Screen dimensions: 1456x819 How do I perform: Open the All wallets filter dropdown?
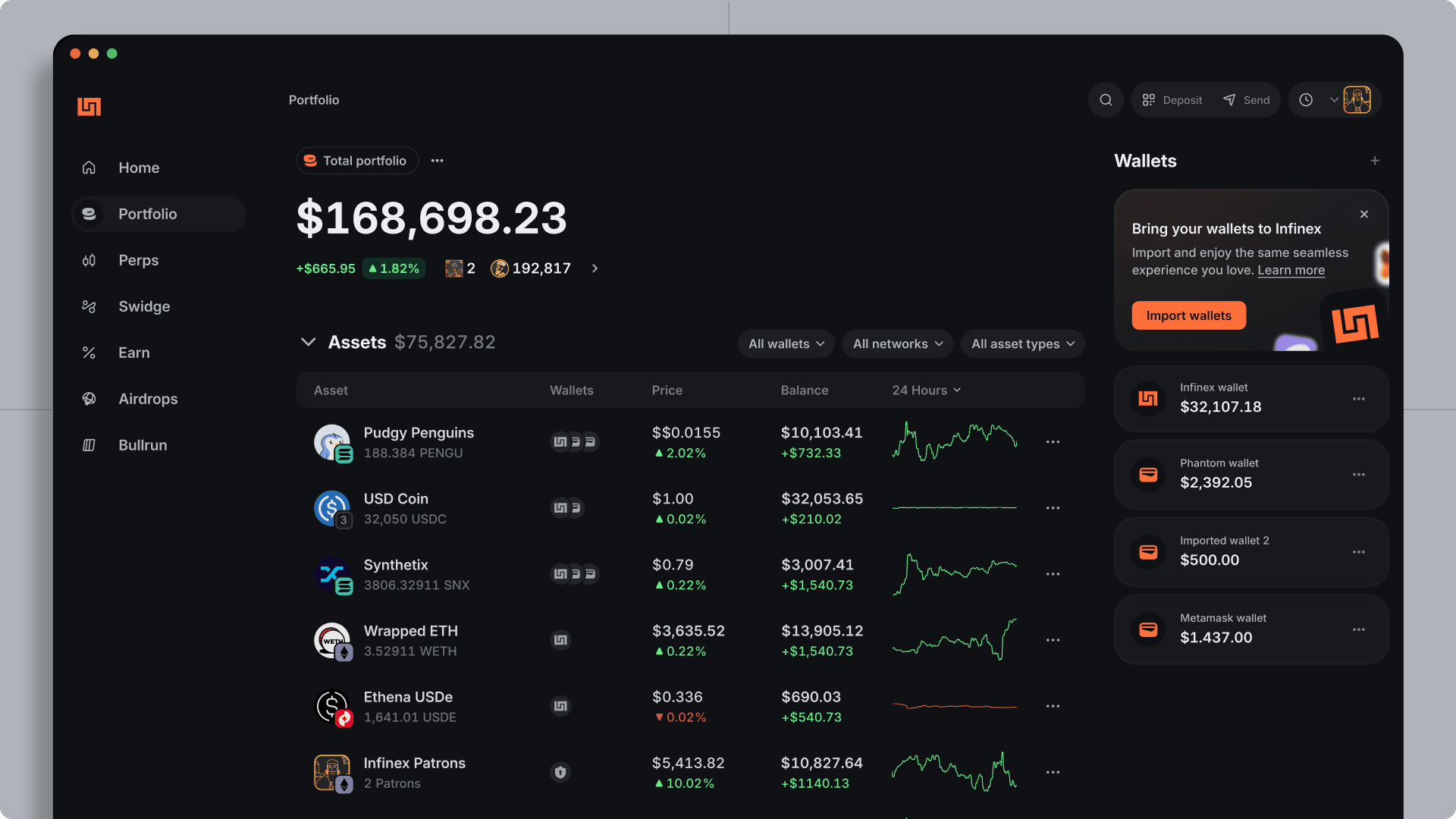coord(786,344)
